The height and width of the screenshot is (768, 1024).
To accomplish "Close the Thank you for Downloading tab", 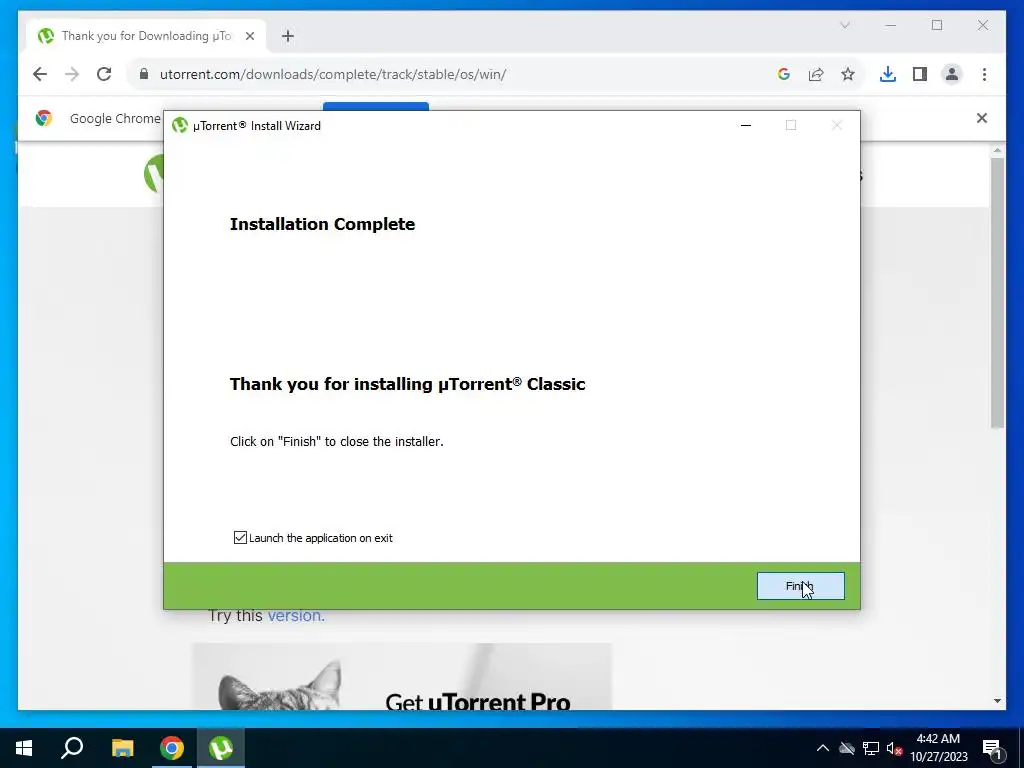I will 249,36.
